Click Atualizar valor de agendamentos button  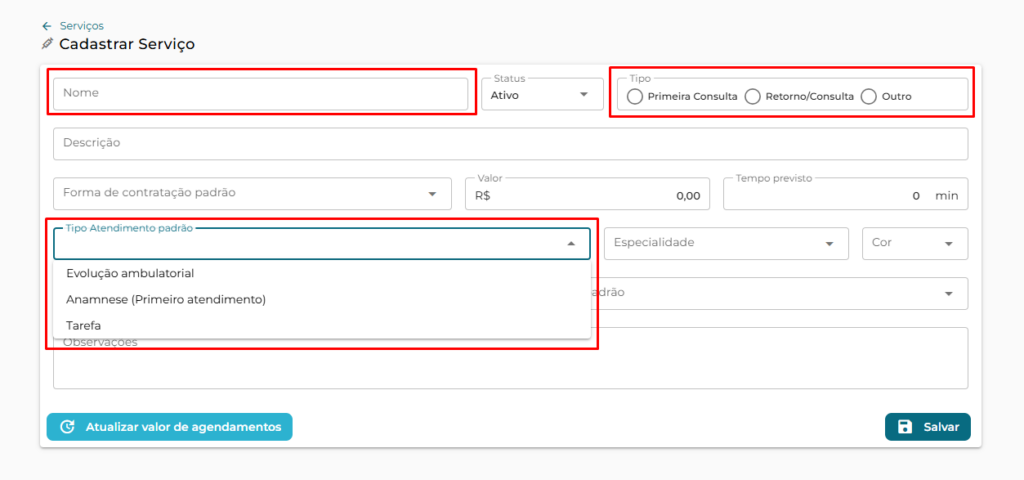(169, 427)
